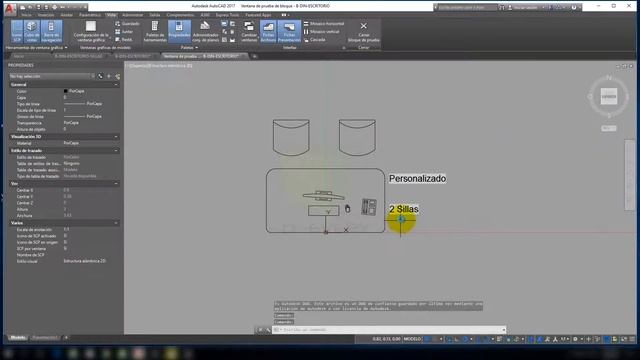Expand the Paletas panel dropdown
The width and height of the screenshot is (640, 360).
pos(190,48)
